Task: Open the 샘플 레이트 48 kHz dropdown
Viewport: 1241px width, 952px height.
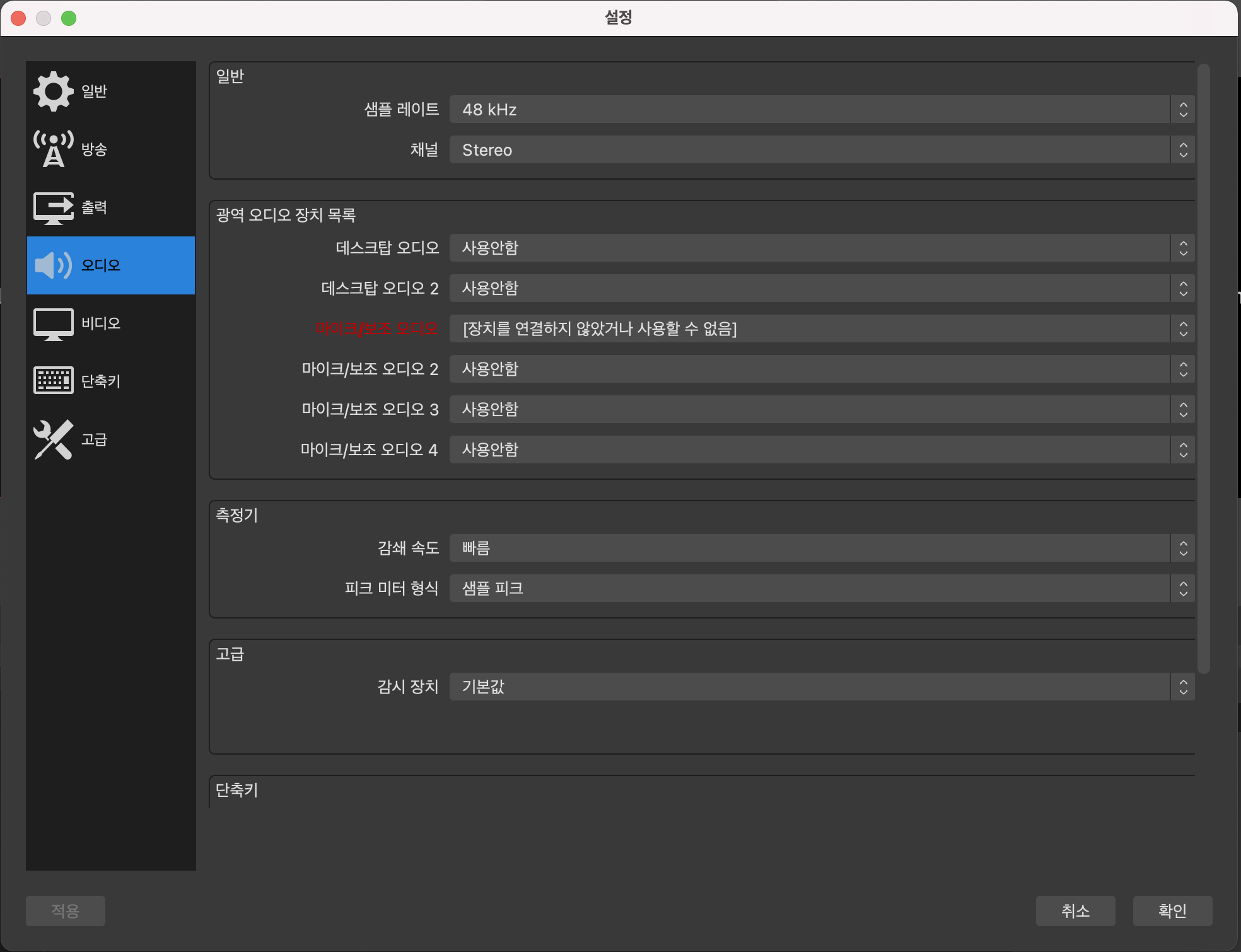Action: click(822, 110)
